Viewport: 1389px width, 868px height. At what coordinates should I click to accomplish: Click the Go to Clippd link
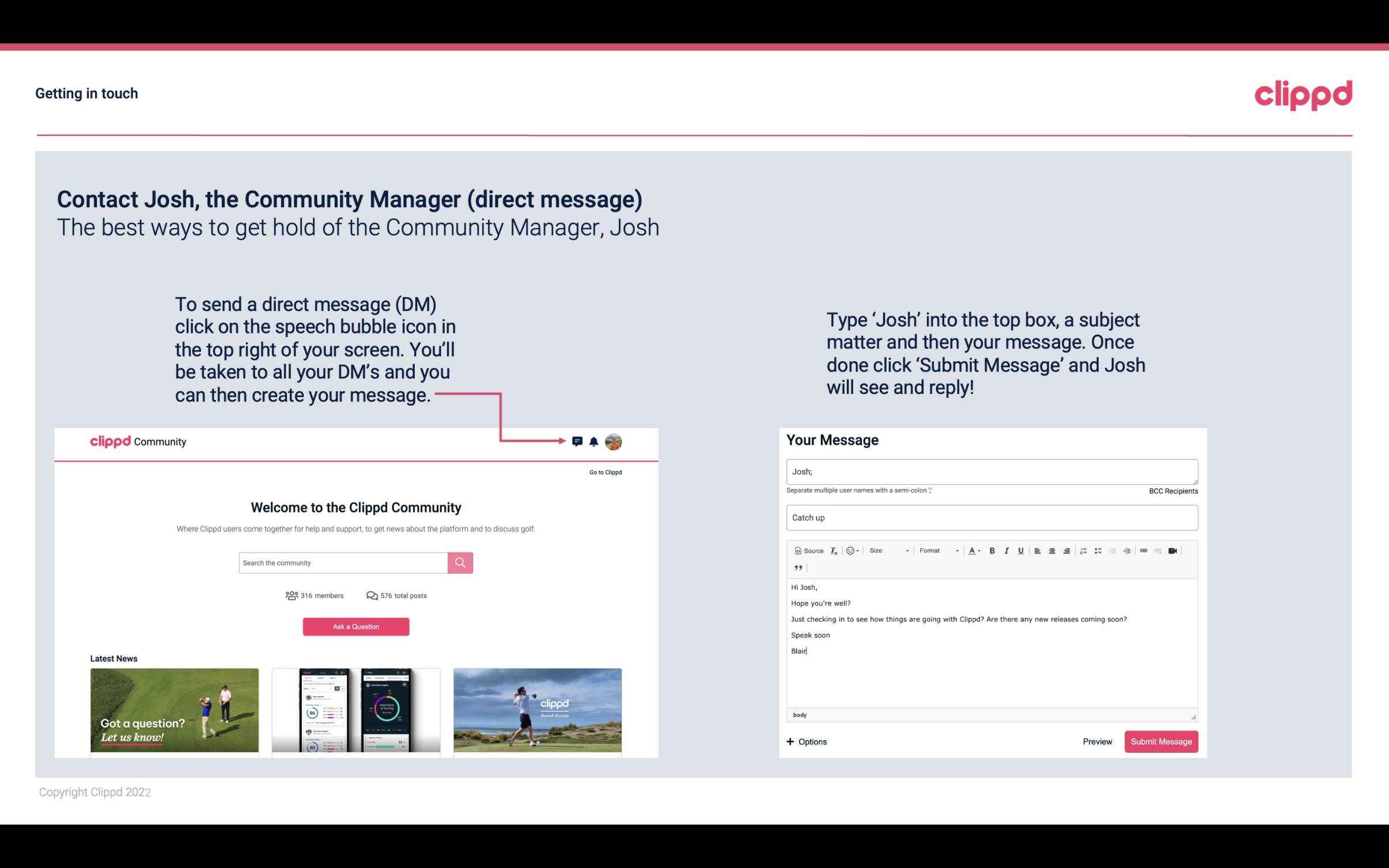tap(604, 472)
